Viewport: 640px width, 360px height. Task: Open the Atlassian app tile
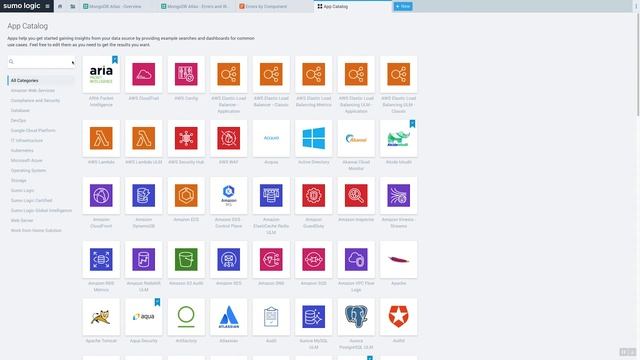[228, 317]
